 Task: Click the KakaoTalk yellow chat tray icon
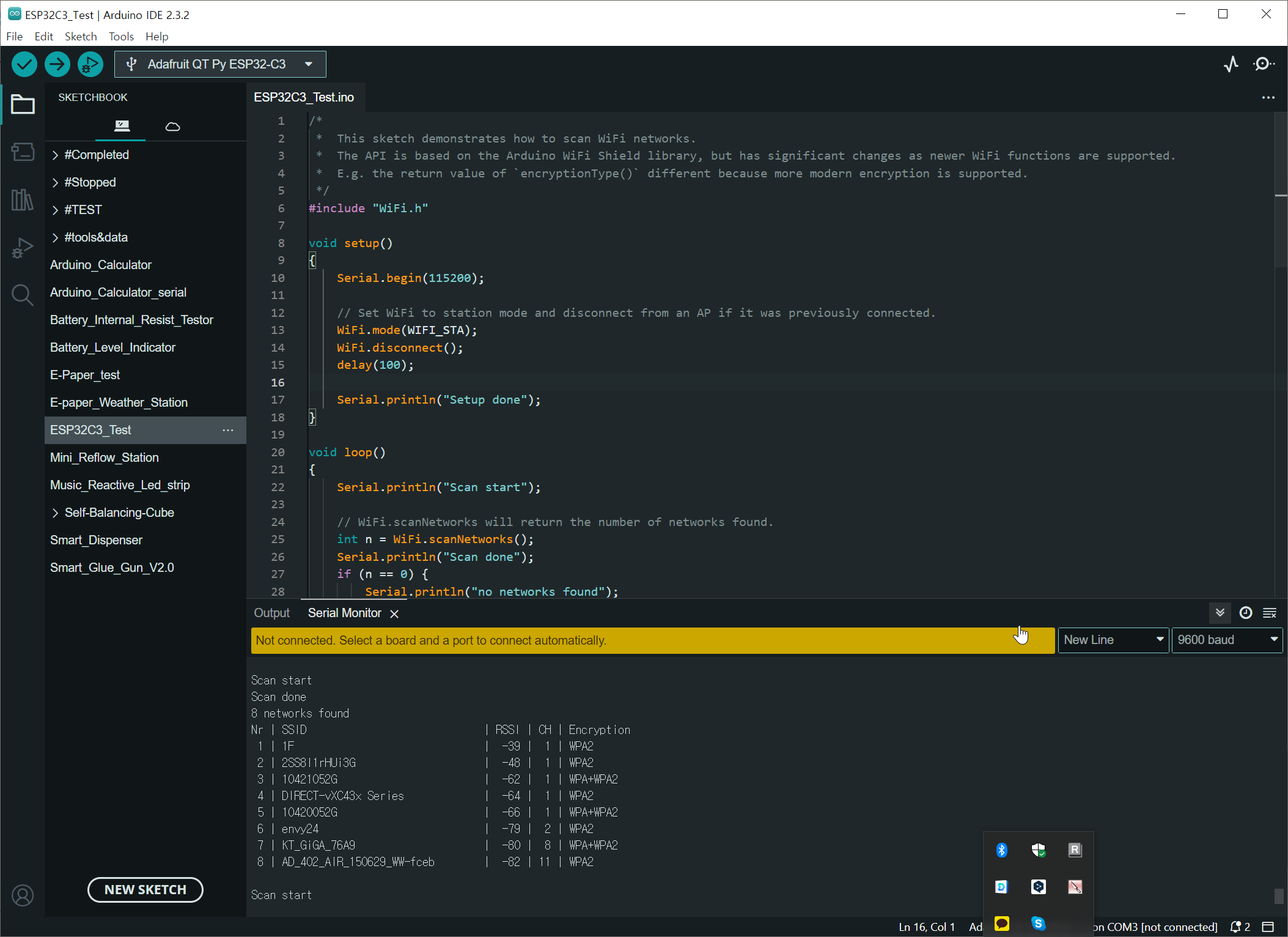tap(1001, 923)
